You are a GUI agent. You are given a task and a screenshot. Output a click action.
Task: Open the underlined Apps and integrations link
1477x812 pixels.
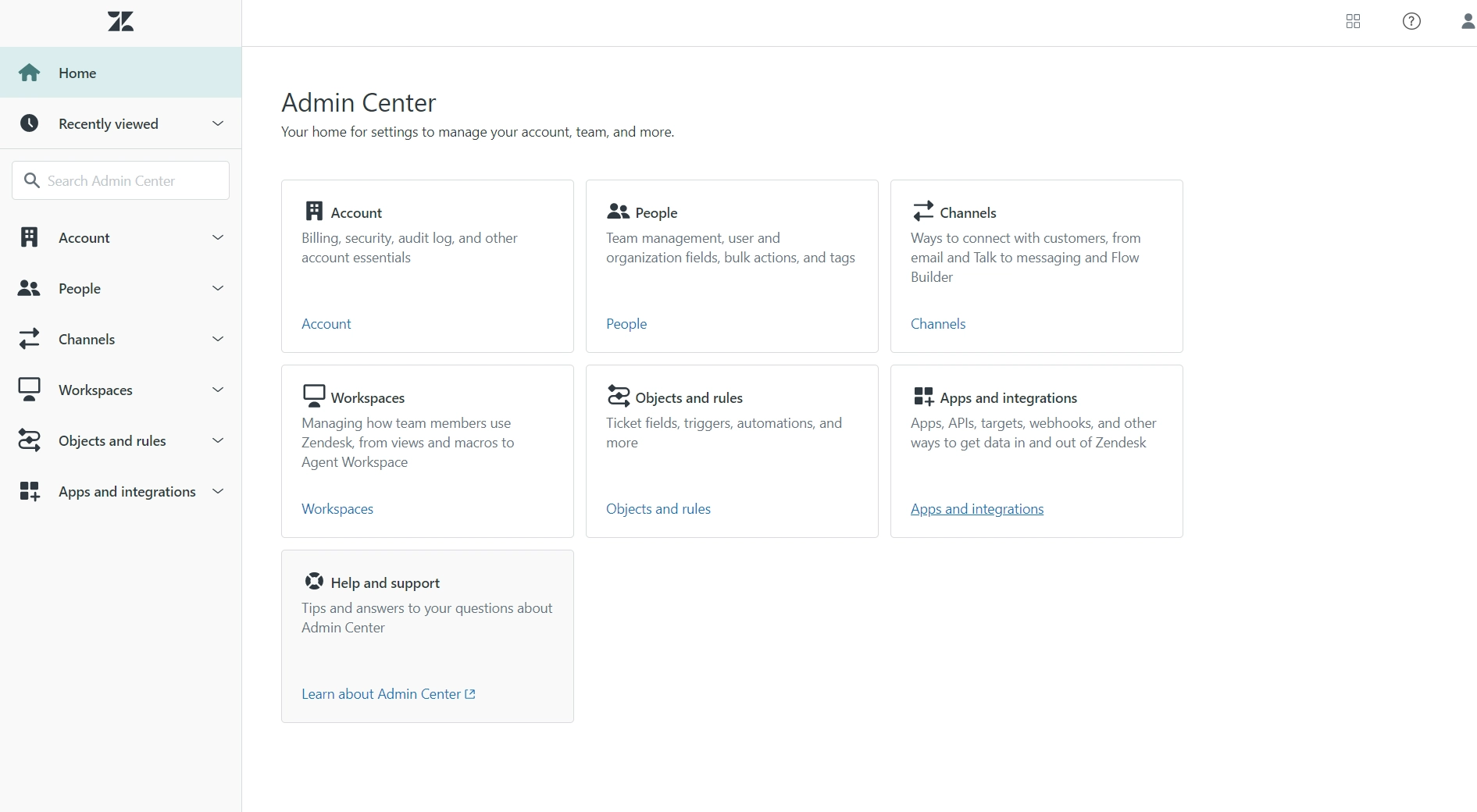pos(977,508)
